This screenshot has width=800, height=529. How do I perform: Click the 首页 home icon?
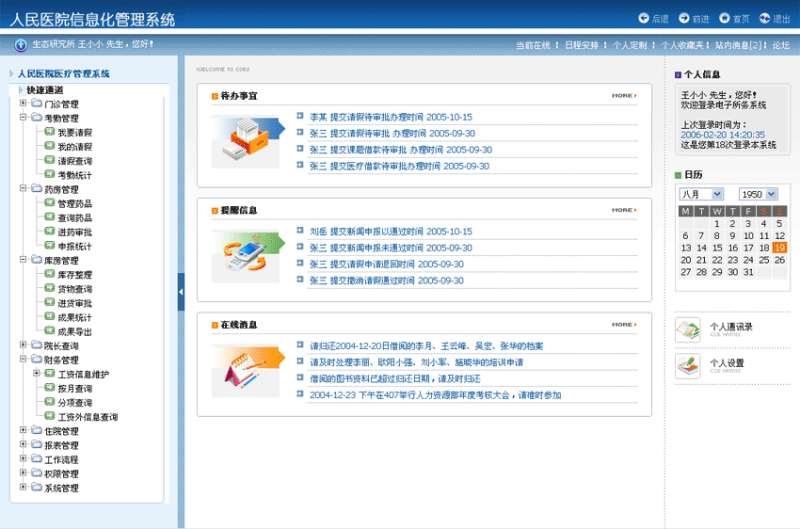click(724, 19)
